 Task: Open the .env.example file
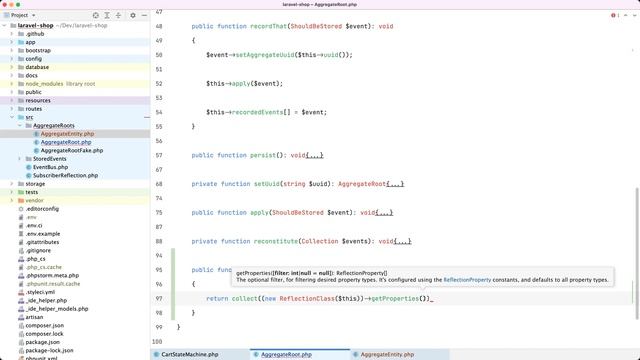(x=42, y=234)
